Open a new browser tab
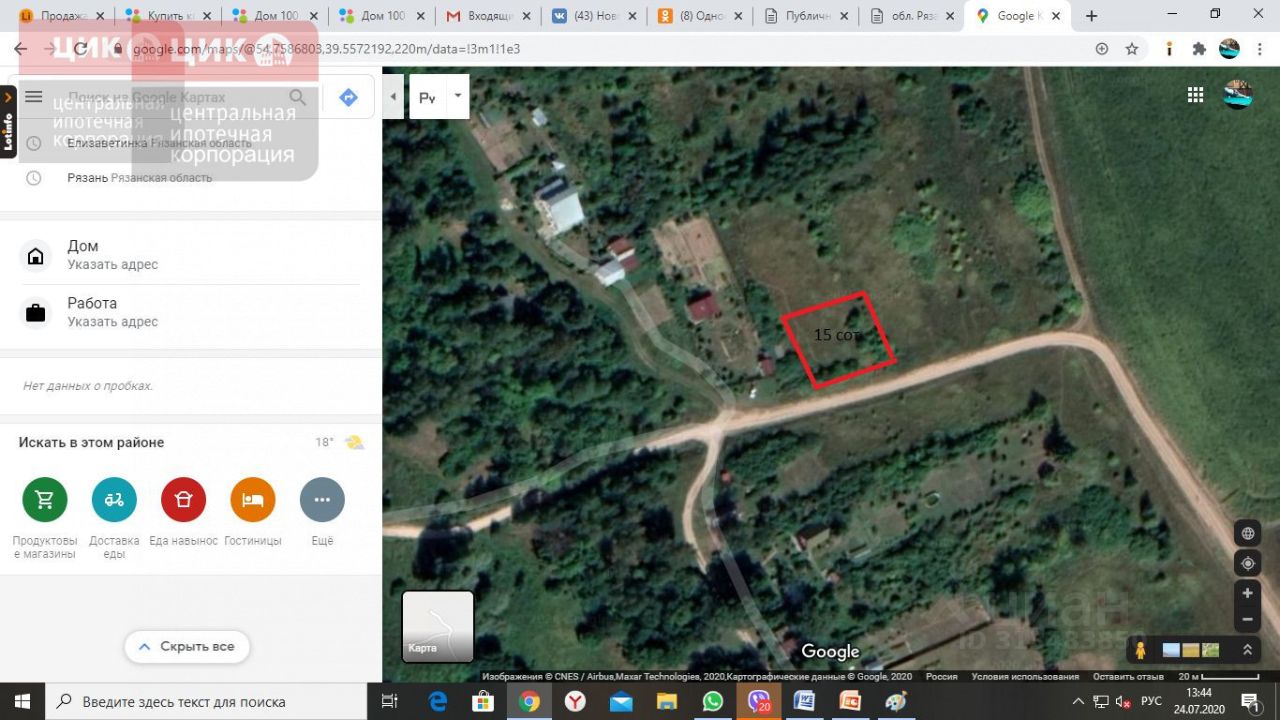The image size is (1280, 720). coord(1091,16)
